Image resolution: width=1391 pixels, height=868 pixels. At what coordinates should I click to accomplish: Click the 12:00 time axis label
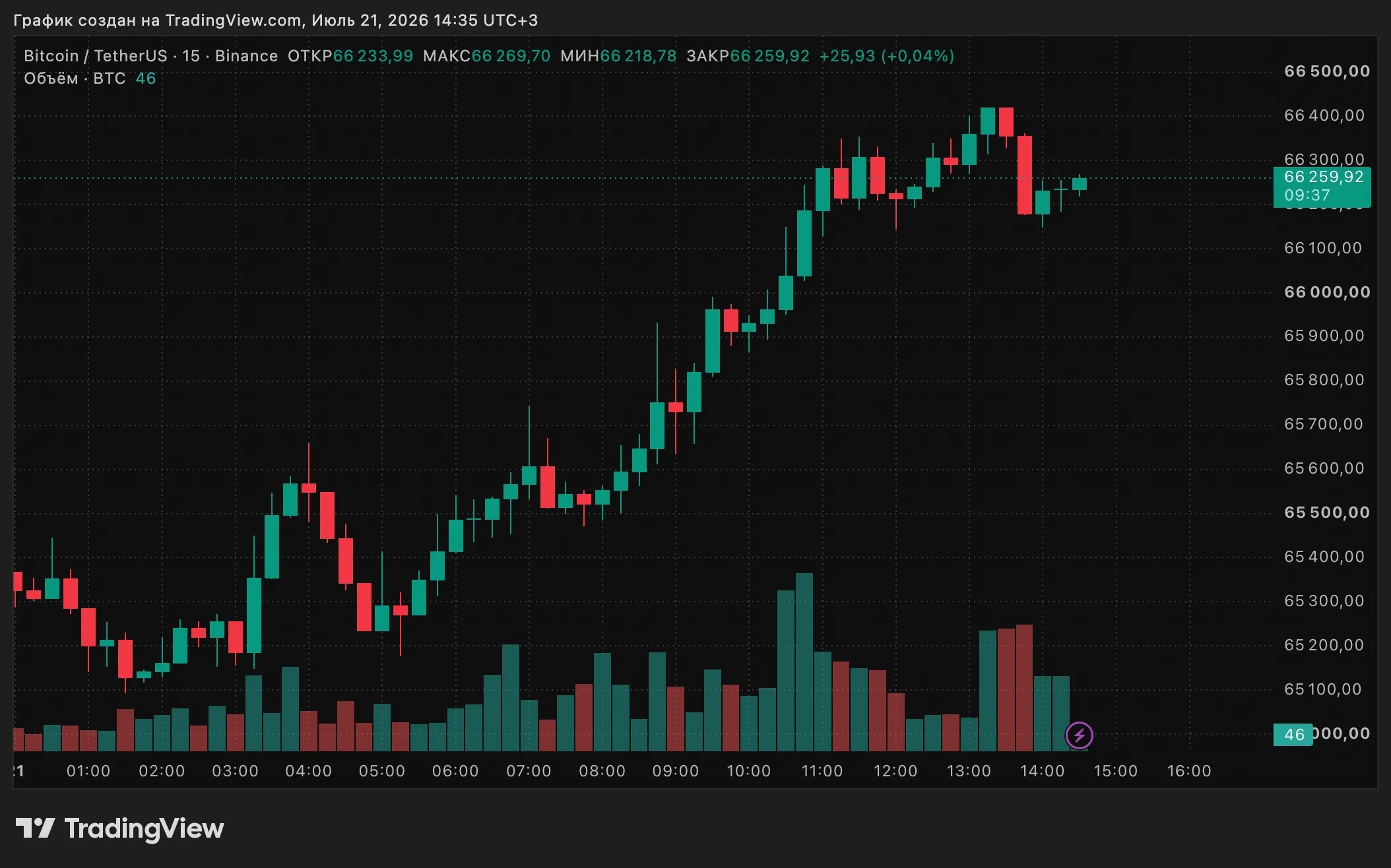(x=895, y=771)
